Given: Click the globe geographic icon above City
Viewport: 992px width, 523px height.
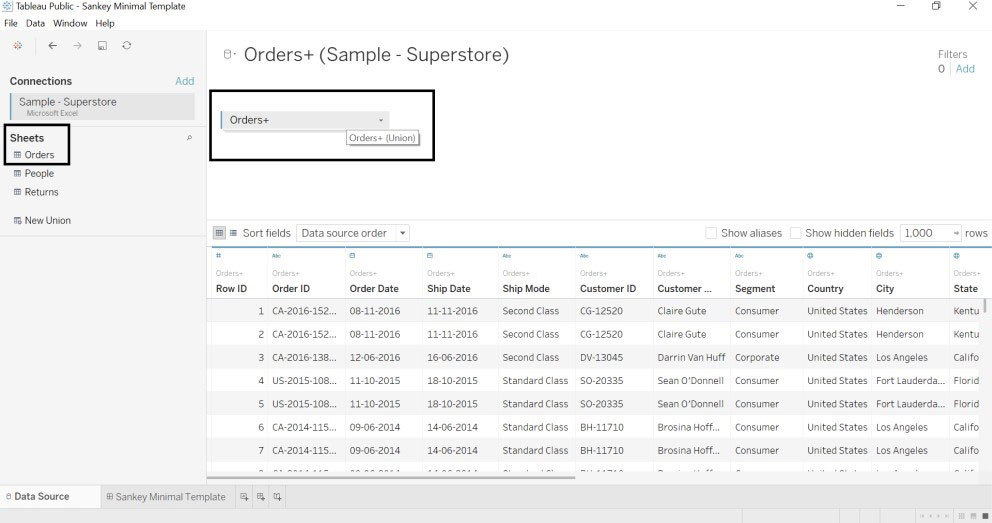Looking at the screenshot, I should tap(879, 255).
